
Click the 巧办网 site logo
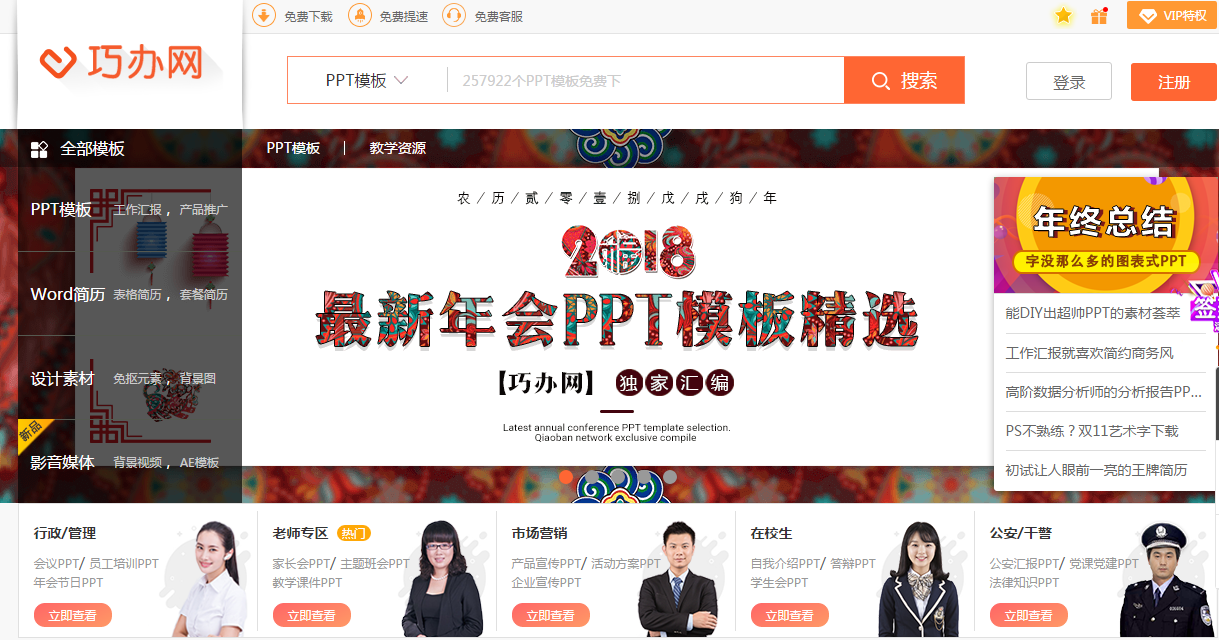[x=121, y=63]
